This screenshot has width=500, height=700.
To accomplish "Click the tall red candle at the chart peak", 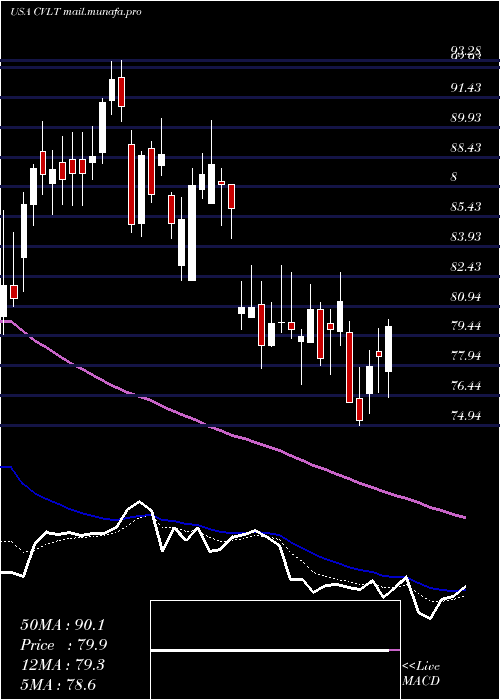I will [x=121, y=92].
